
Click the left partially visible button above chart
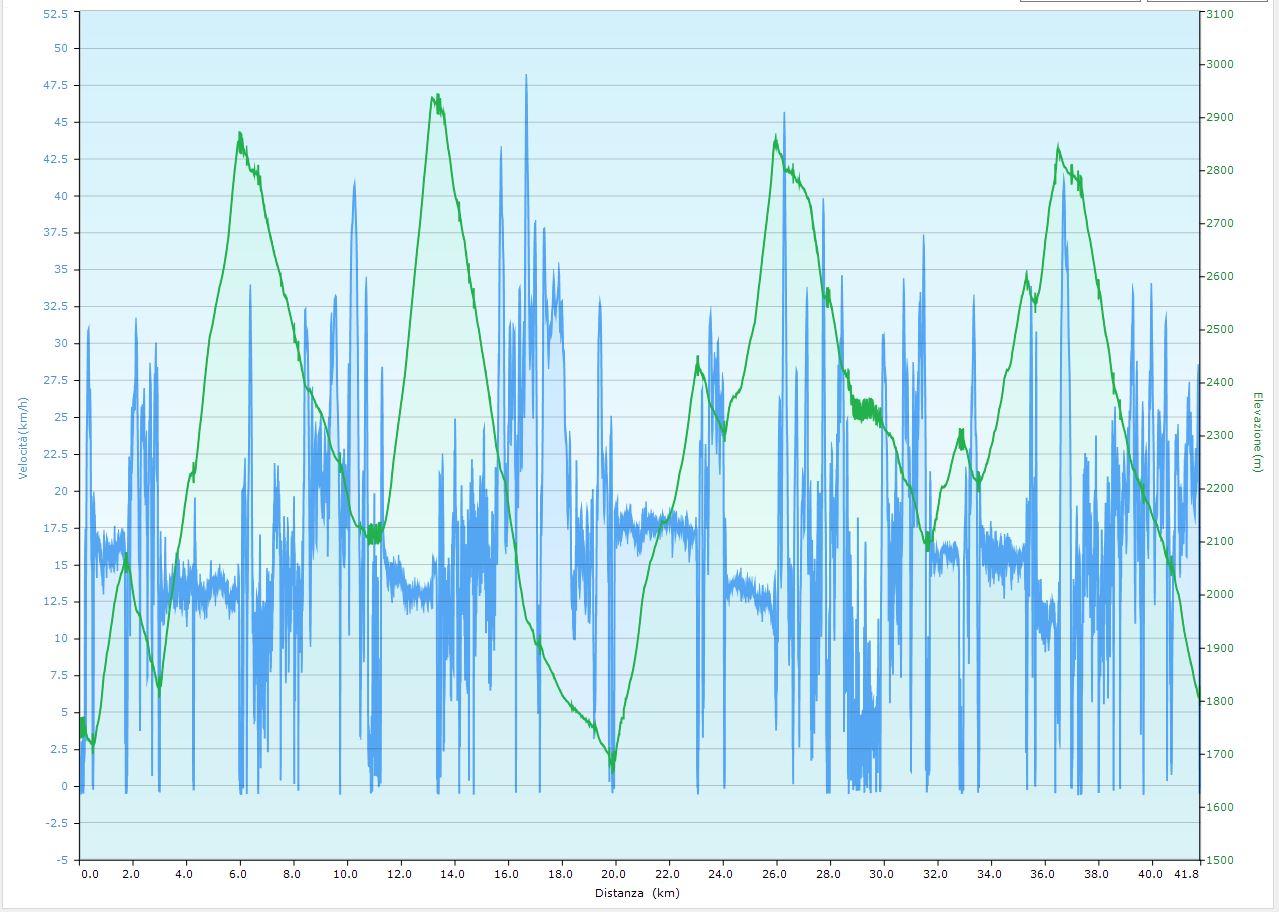(x=1080, y=2)
